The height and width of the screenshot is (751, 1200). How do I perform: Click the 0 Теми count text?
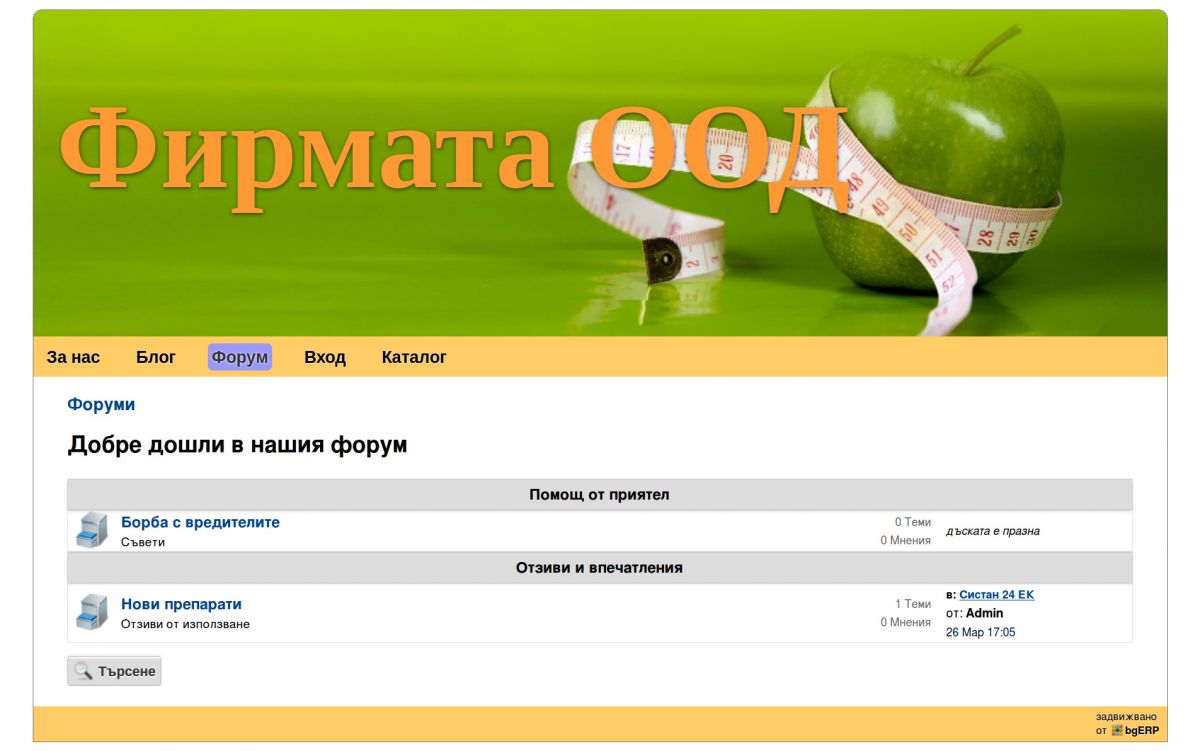(912, 522)
